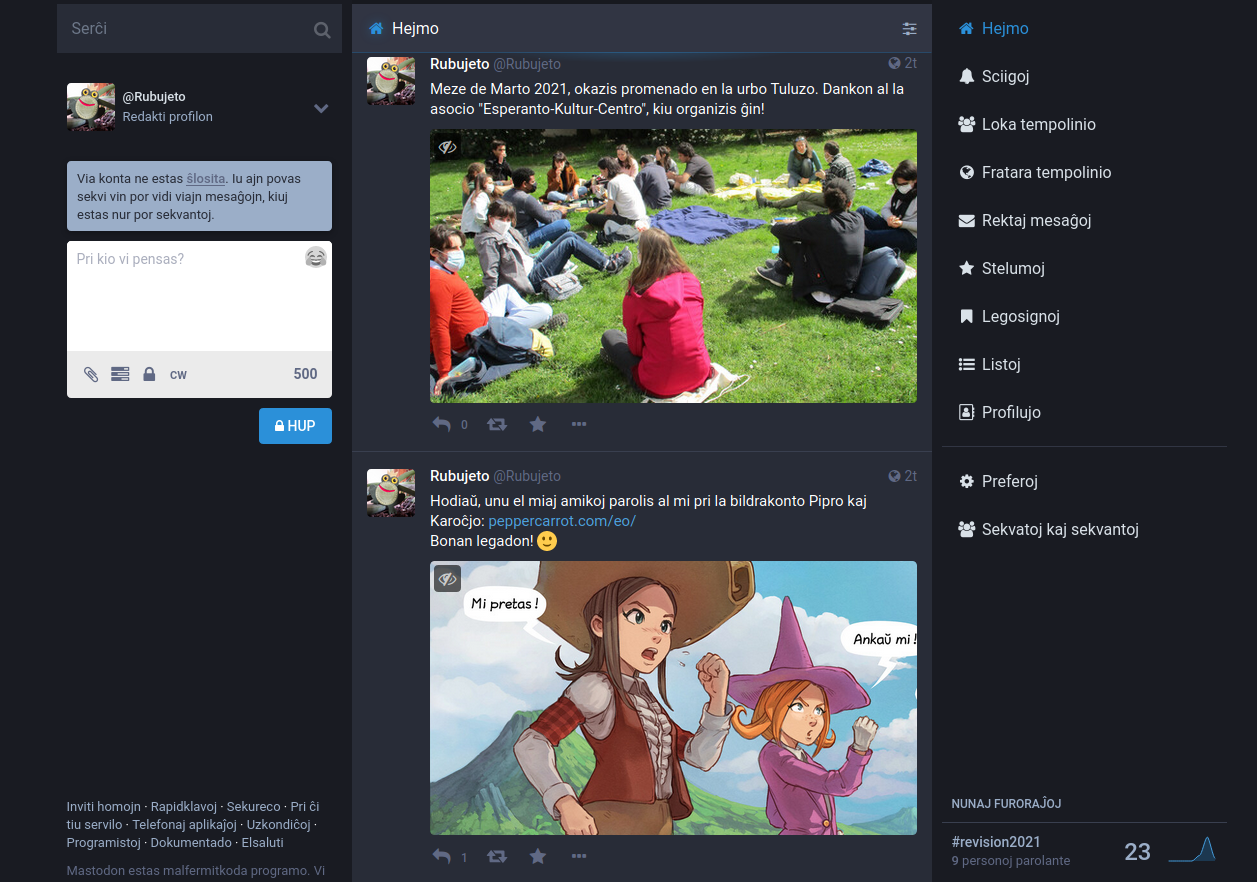Viewport: 1257px width, 882px height.
Task: Toggle content warning with CW button
Action: 178,374
